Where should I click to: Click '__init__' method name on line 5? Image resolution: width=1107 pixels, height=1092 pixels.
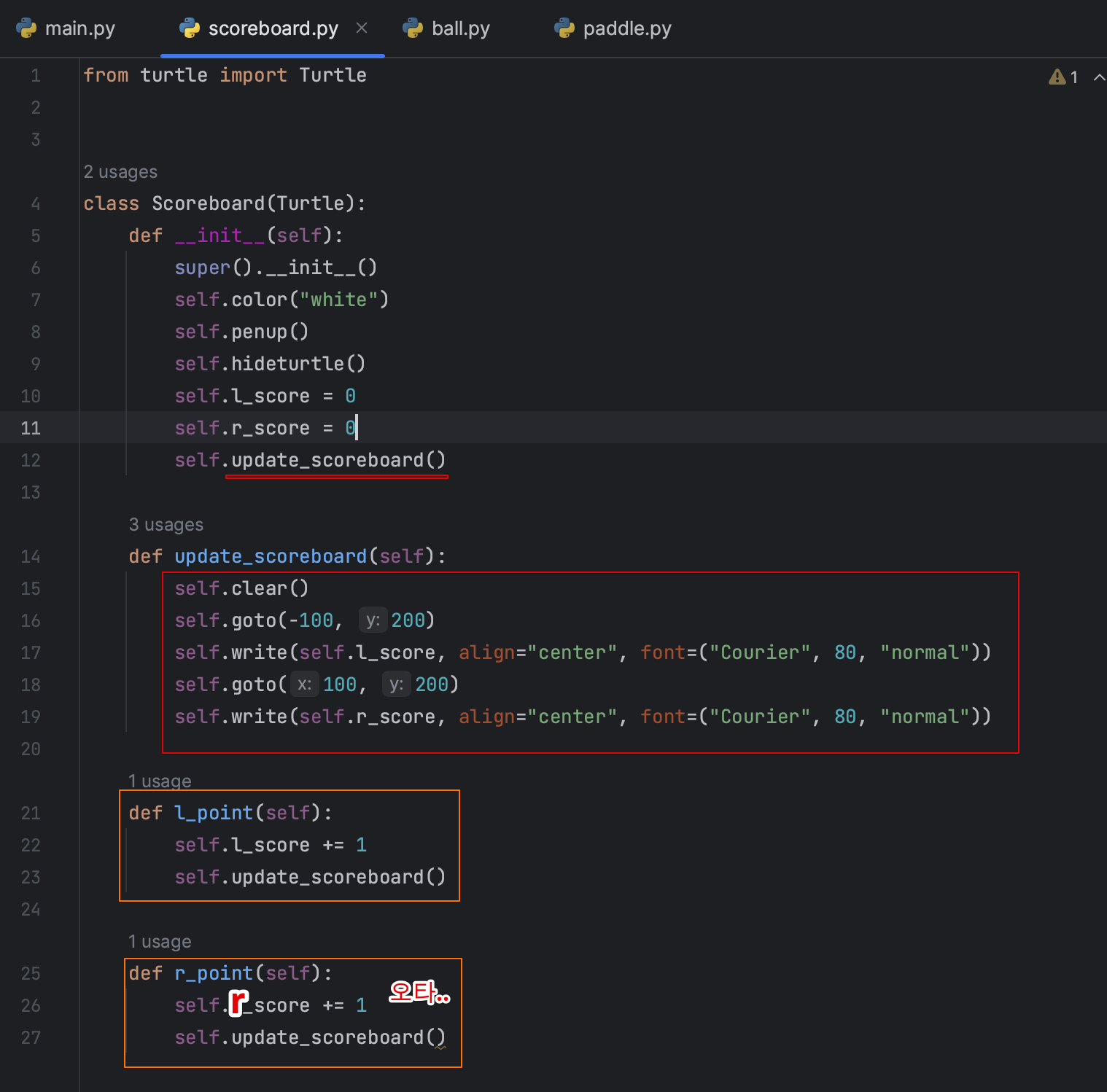click(x=220, y=235)
